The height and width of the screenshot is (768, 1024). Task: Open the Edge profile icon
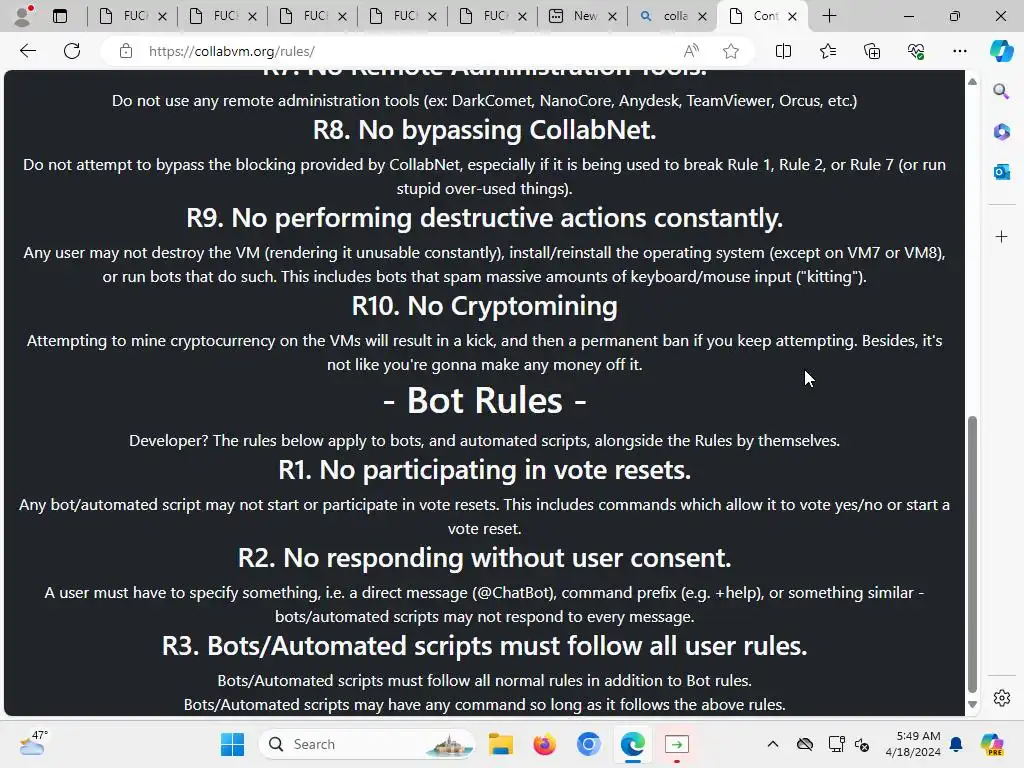click(x=23, y=16)
